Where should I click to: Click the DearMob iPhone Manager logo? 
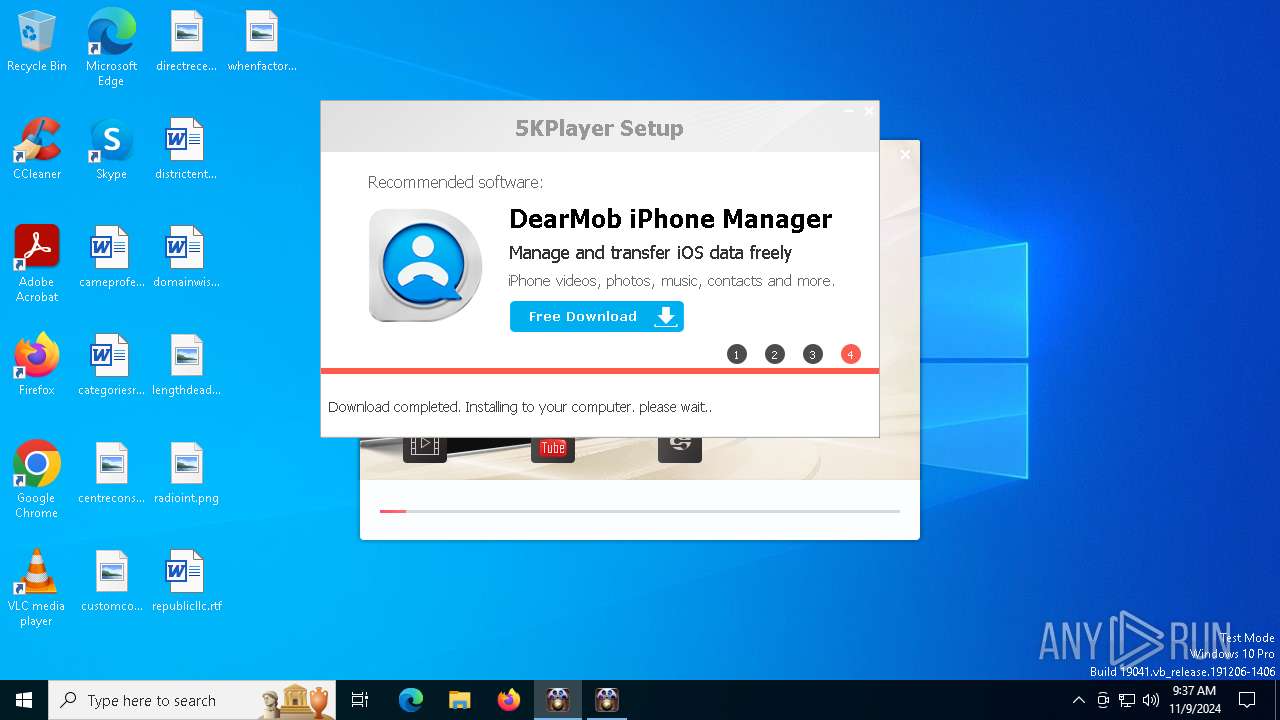click(x=425, y=265)
